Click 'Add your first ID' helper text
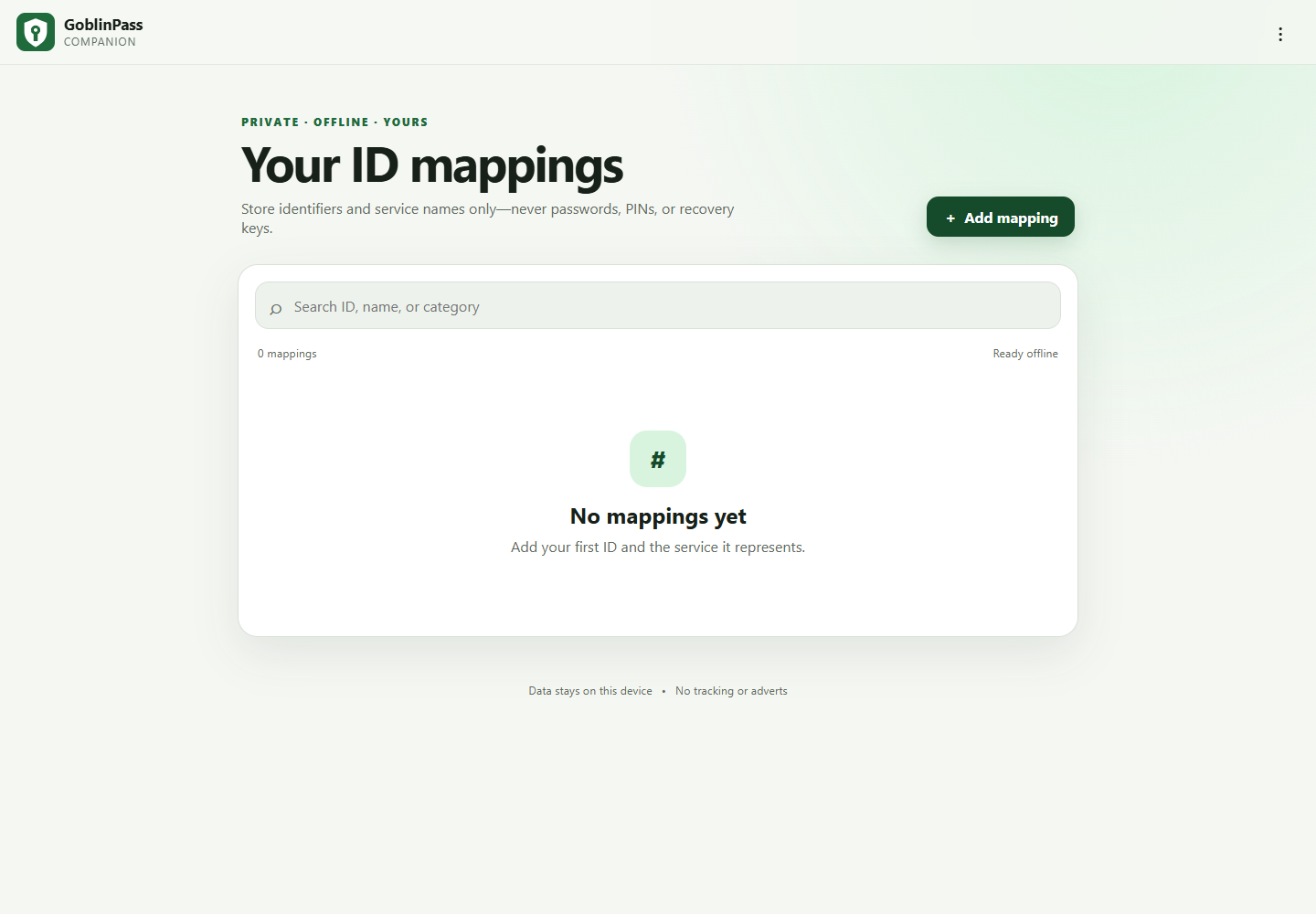Screen dimensions: 1316x914 [658, 547]
